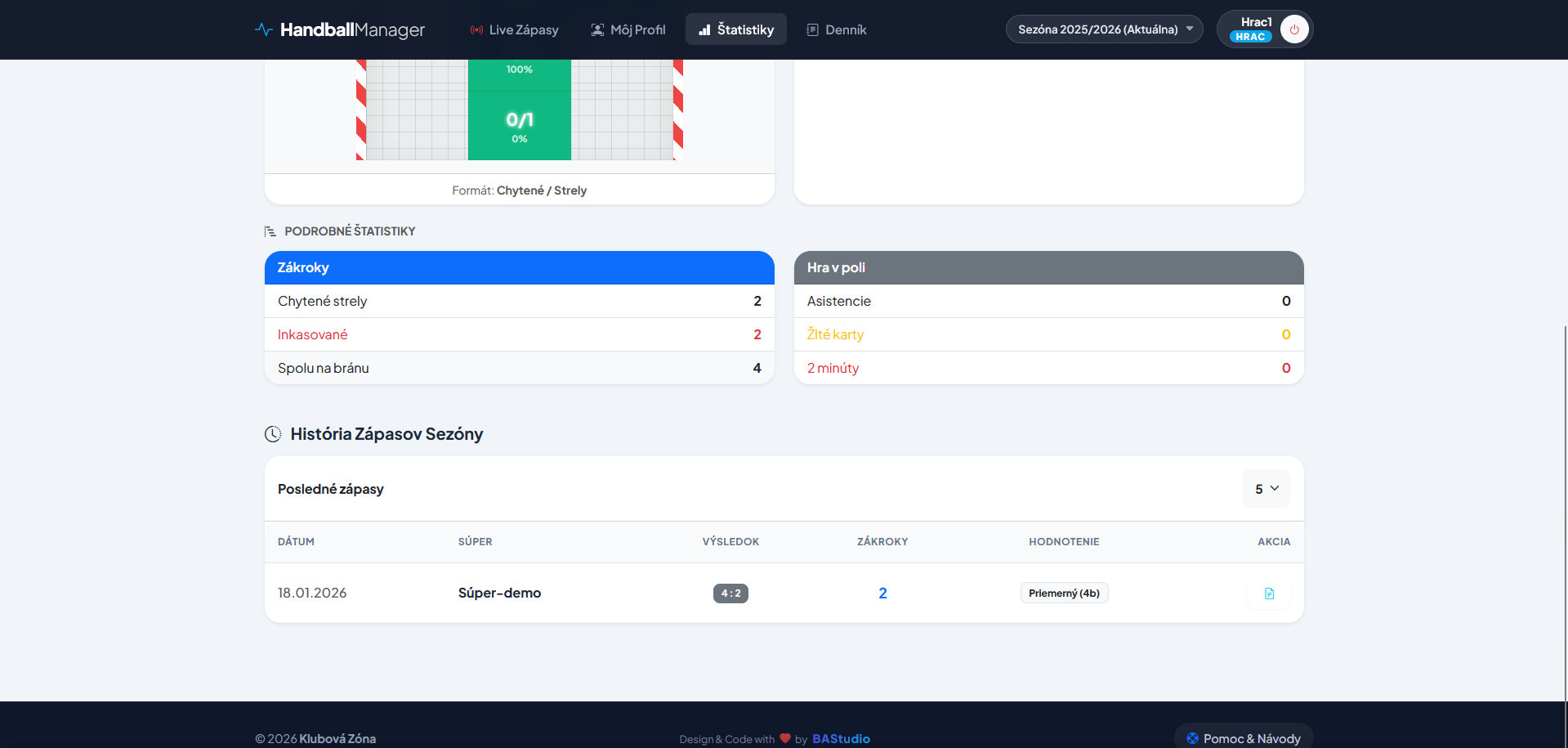Expand the matches count dropdown showing 5

(x=1266, y=489)
